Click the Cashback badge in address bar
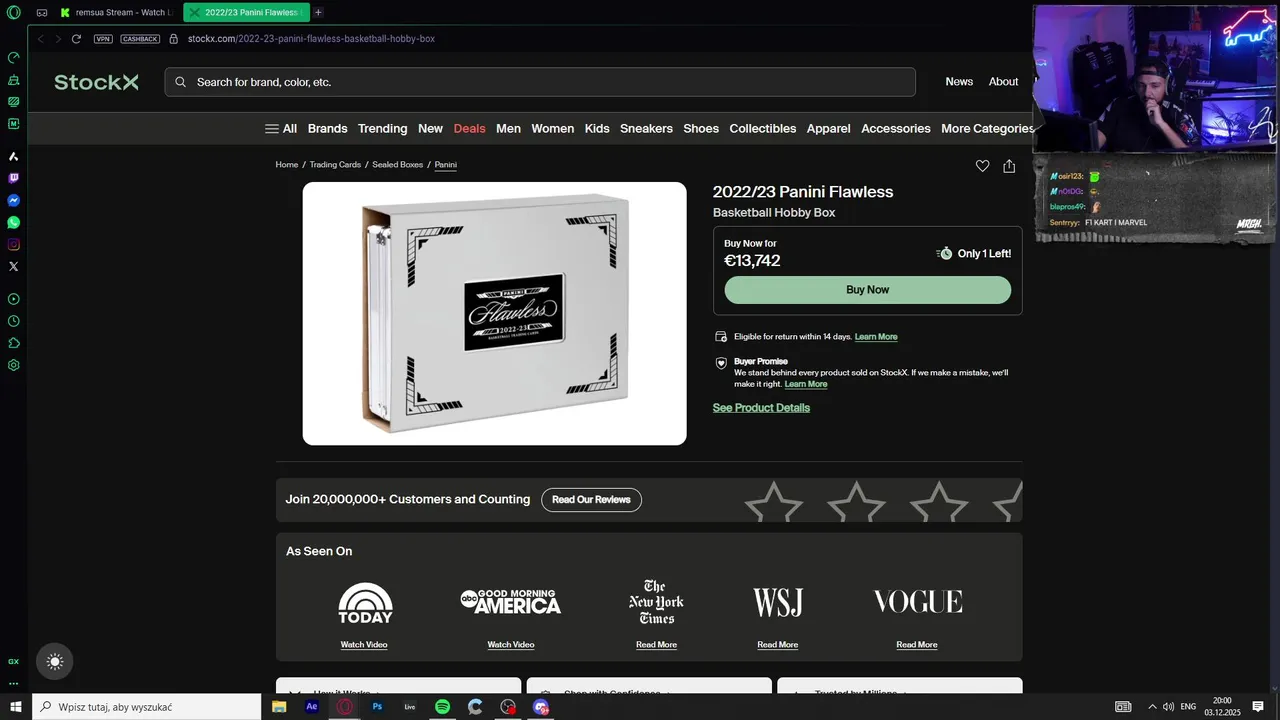This screenshot has height=720, width=1280. tap(140, 39)
